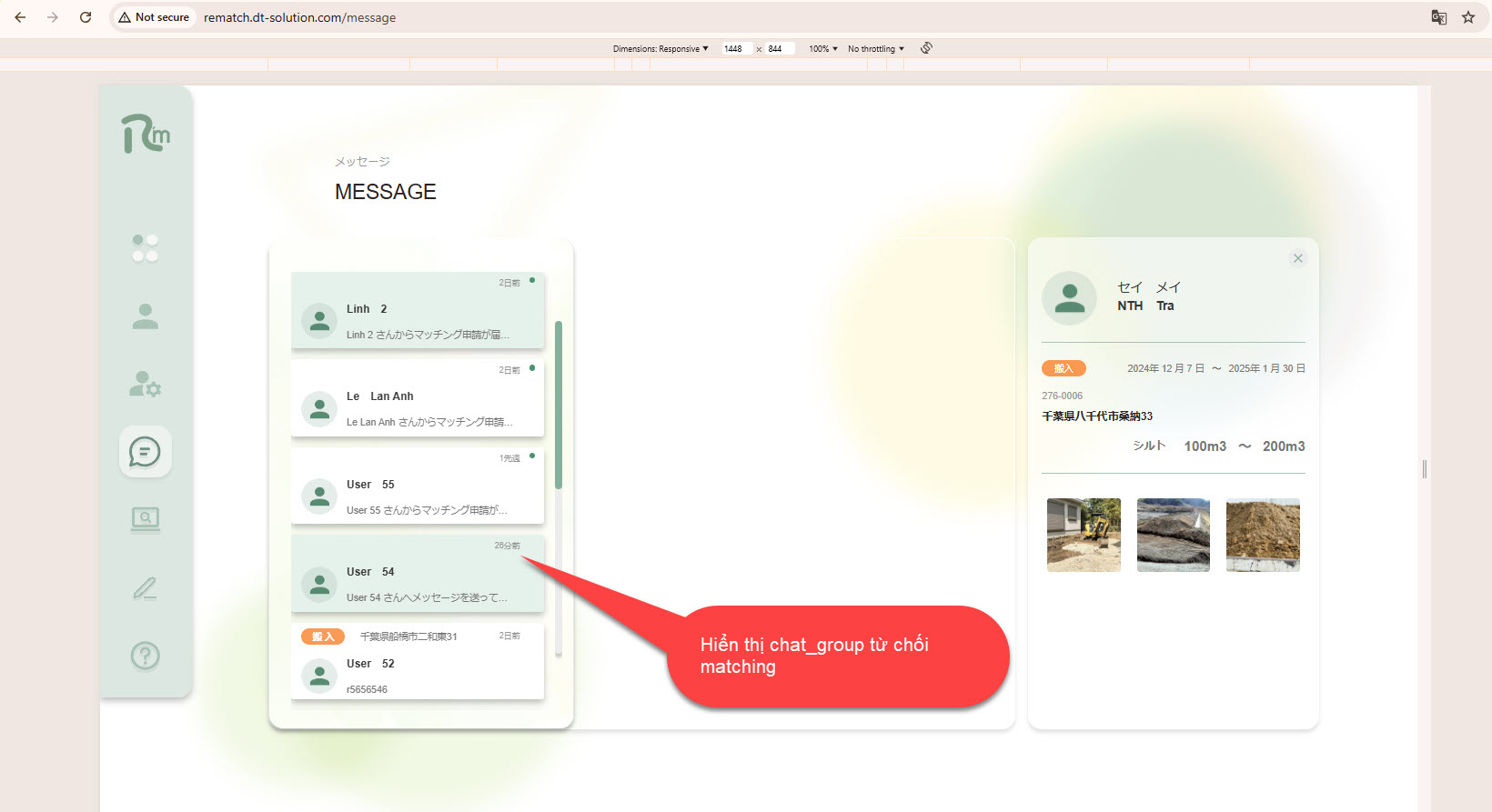Select the User 54 chat group
The height and width of the screenshot is (812, 1492).
pos(418,574)
